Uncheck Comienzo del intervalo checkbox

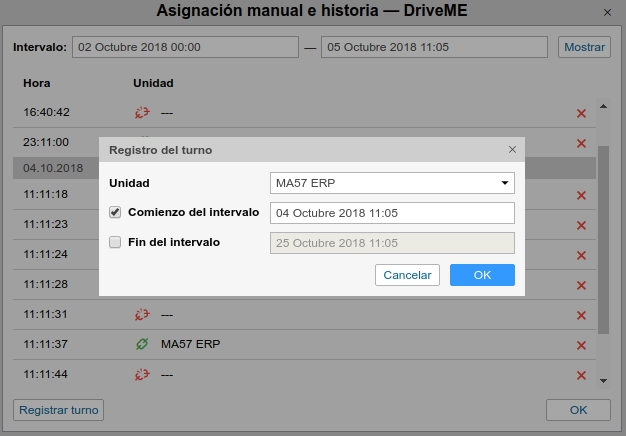pos(115,212)
